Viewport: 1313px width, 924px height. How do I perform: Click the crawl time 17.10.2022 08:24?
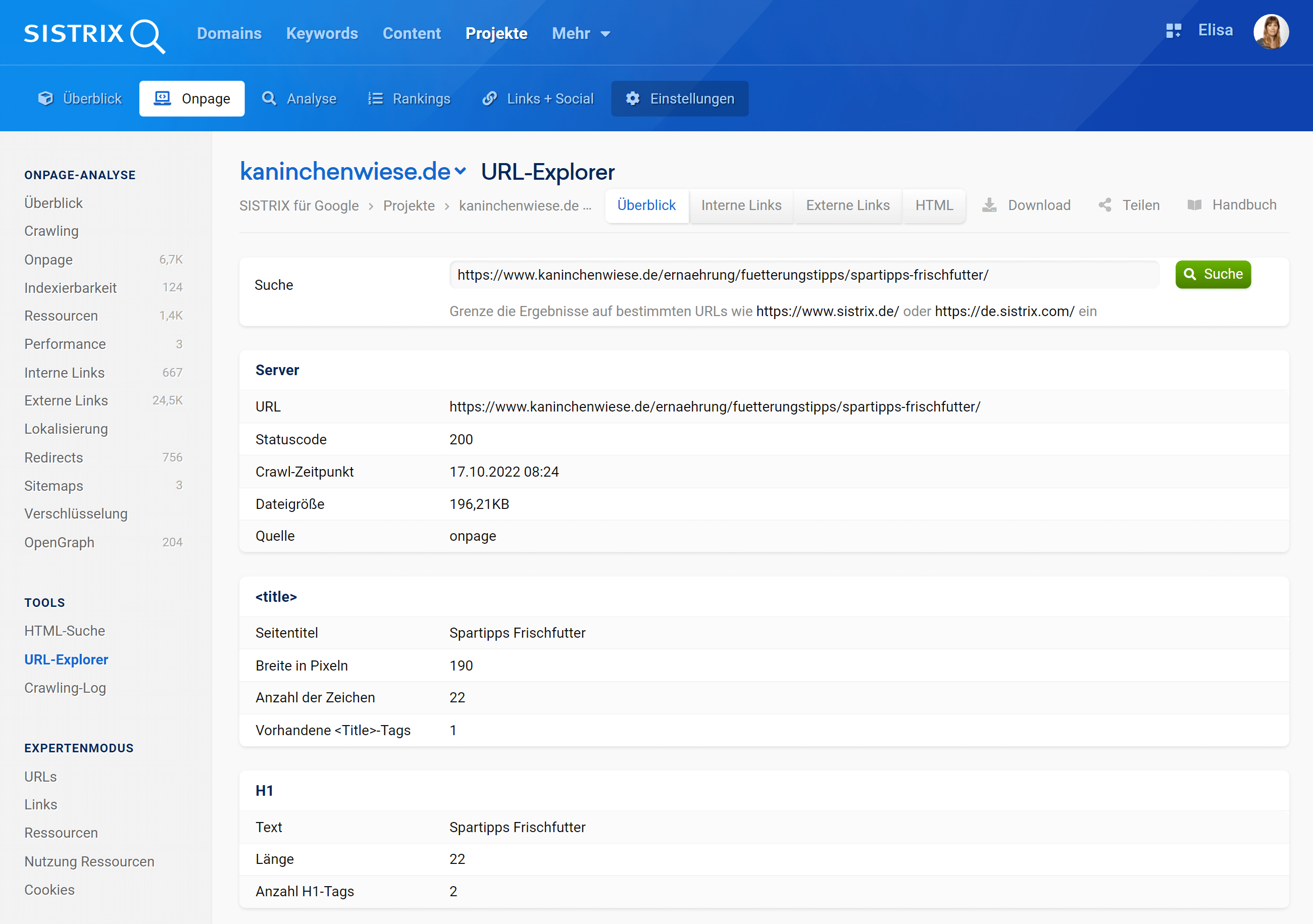(504, 472)
